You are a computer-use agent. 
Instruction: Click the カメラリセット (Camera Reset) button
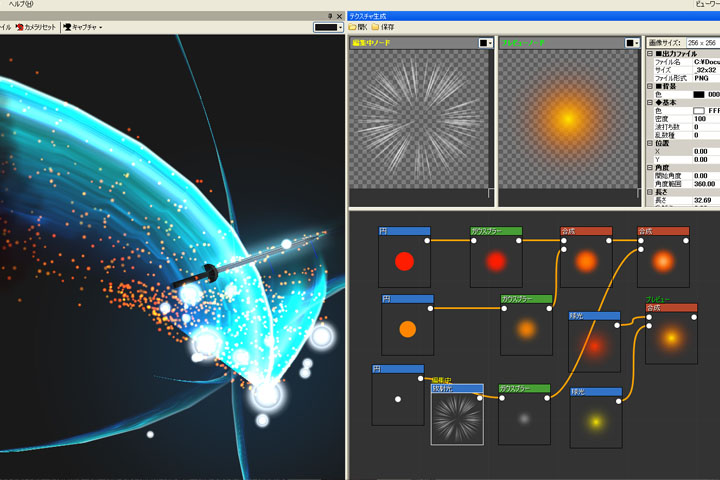click(36, 27)
